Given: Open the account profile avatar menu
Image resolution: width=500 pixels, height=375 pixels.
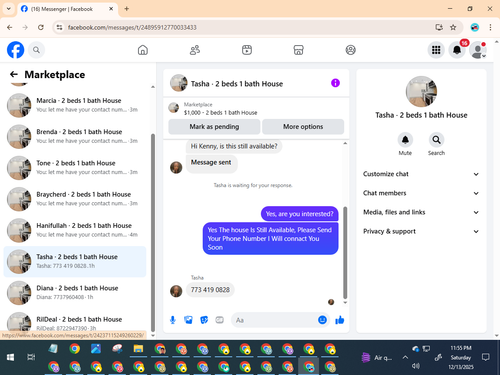Looking at the screenshot, I should [x=478, y=50].
